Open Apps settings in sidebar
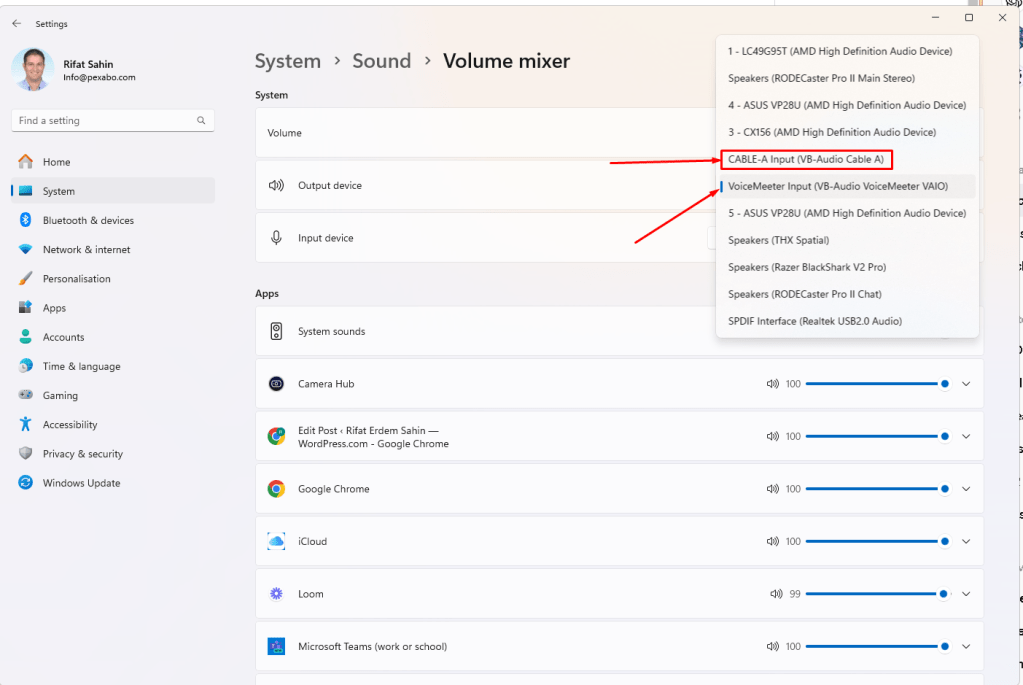 click(113, 308)
